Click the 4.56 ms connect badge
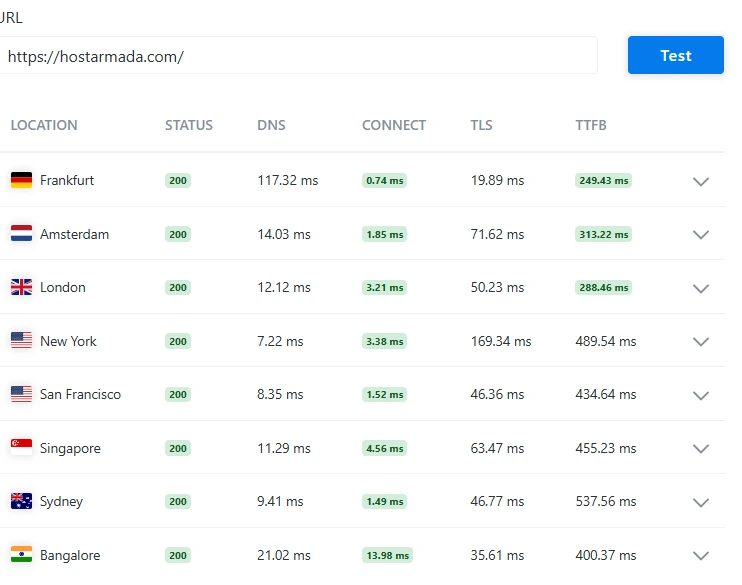The image size is (742, 585). [384, 448]
